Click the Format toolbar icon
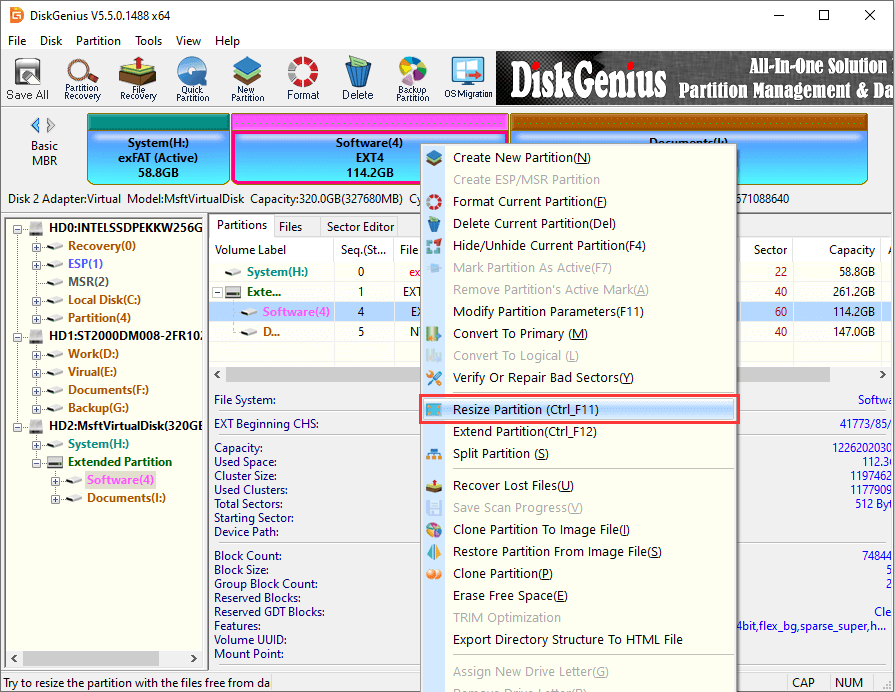The height and width of the screenshot is (692, 895). coord(302,79)
